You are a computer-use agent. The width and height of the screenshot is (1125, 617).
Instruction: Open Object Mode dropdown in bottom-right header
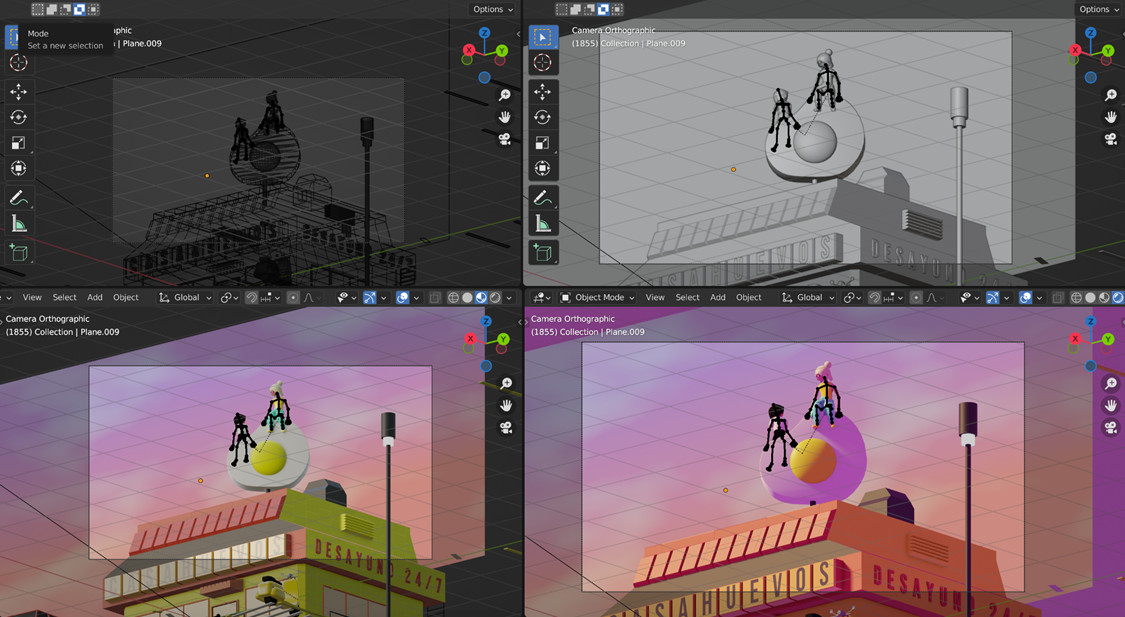pos(598,297)
